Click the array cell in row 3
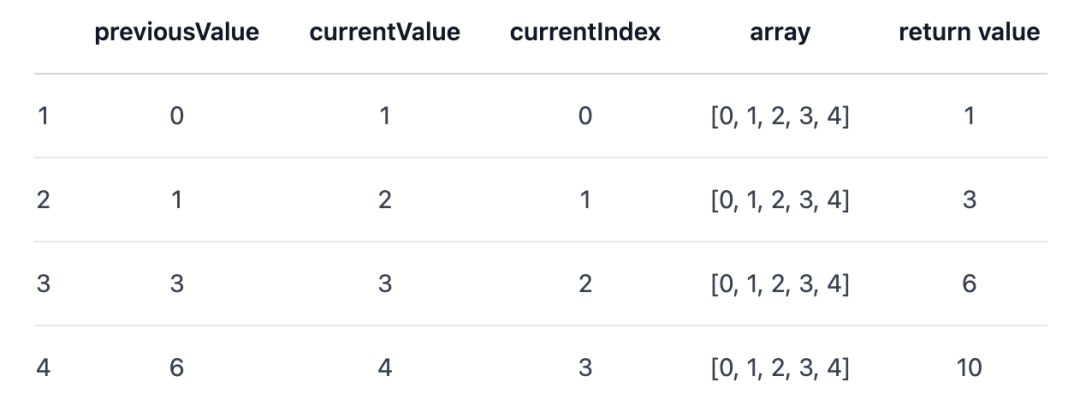Viewport: 1080px width, 418px height. pyautogui.click(x=779, y=284)
